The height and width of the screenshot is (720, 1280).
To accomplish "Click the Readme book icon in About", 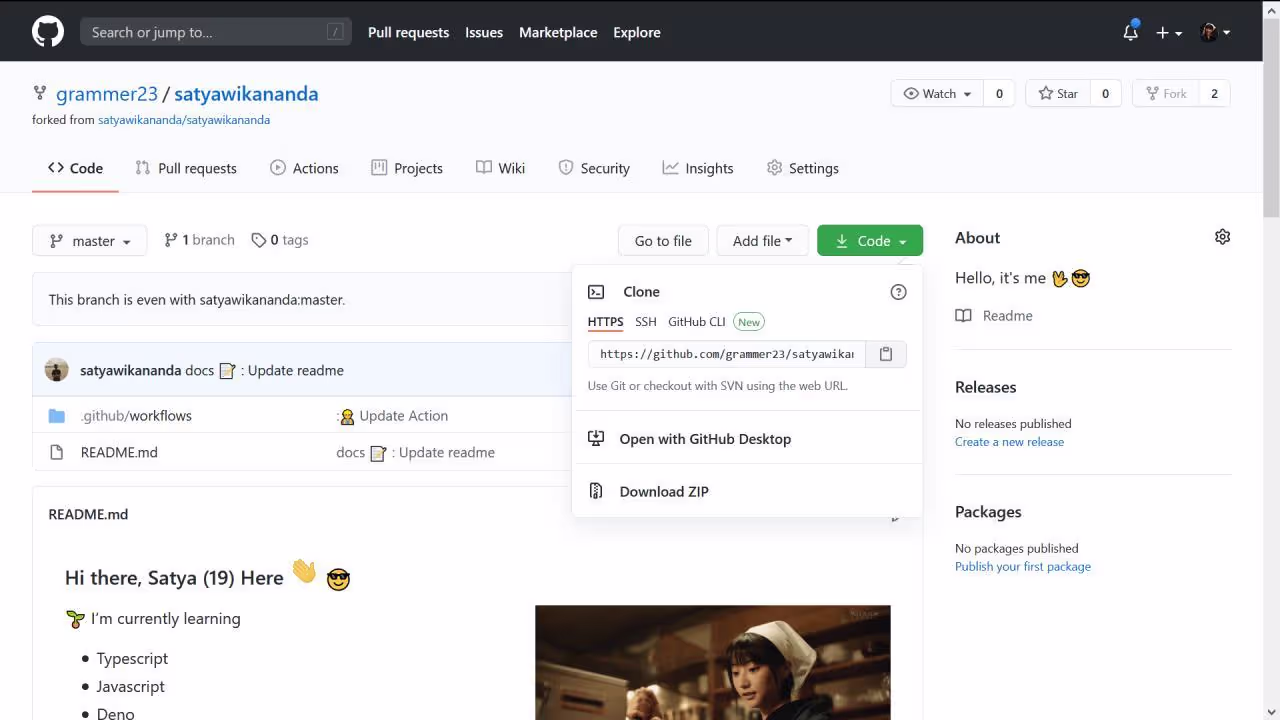I will (963, 316).
